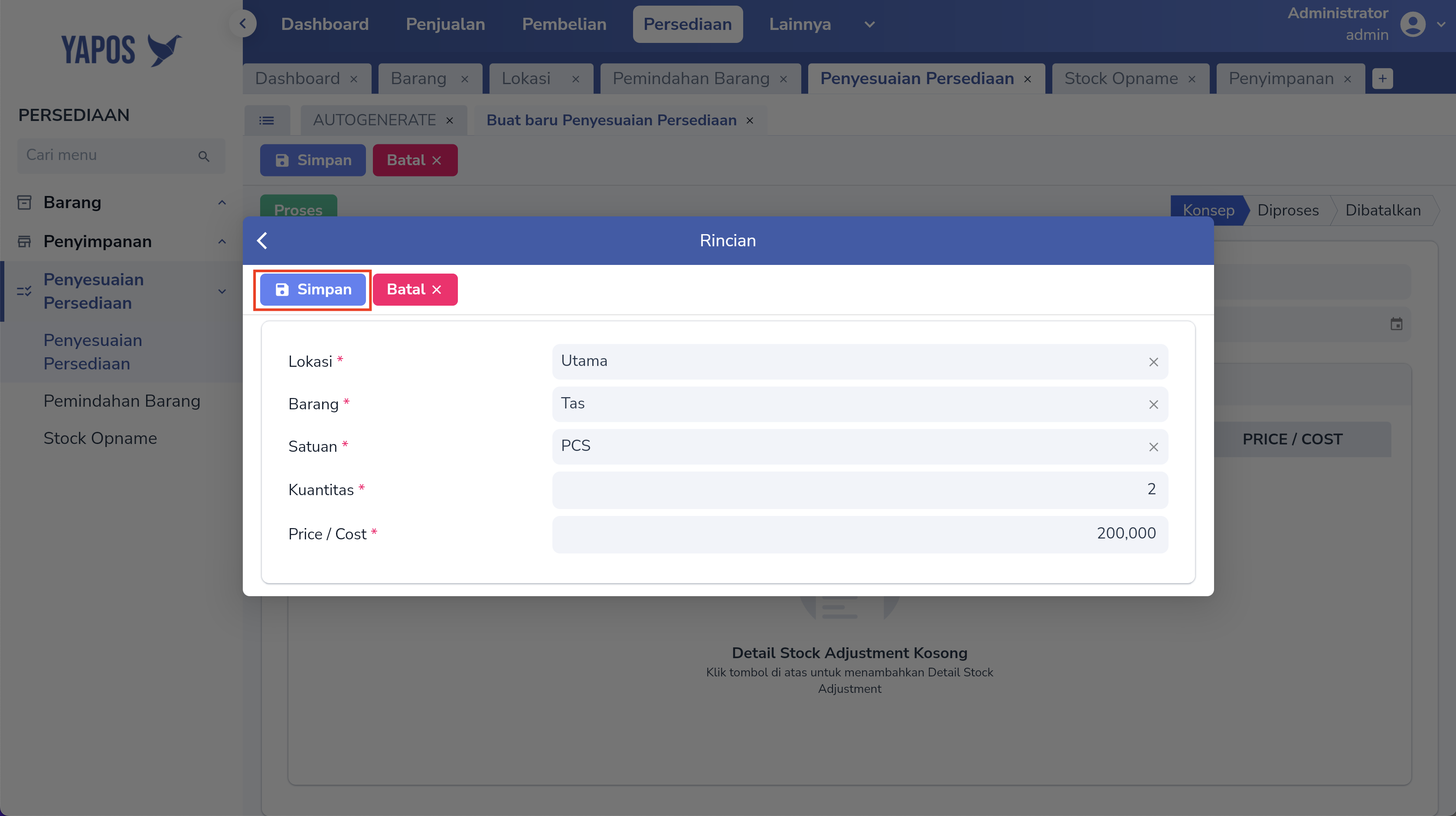Expand the Penyimpanan sidebar group
Viewport: 1456px width, 816px height.
click(x=121, y=242)
